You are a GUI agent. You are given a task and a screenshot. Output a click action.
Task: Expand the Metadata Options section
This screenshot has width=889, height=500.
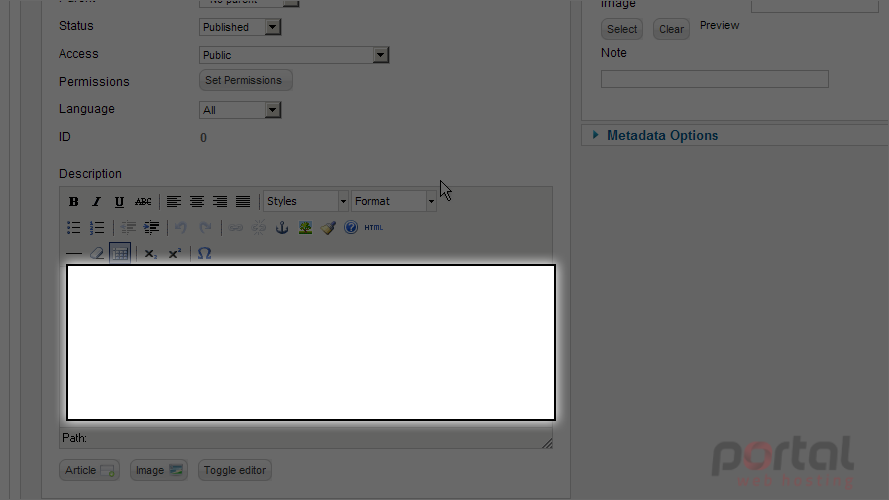click(x=662, y=135)
